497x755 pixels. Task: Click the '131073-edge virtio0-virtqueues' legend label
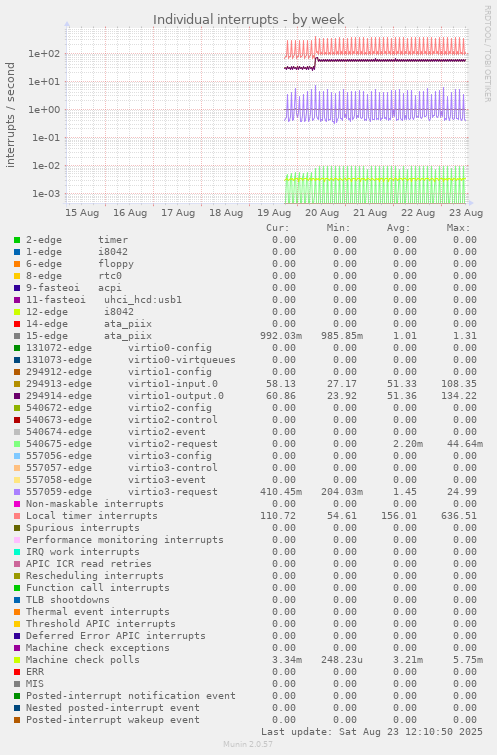[131, 360]
